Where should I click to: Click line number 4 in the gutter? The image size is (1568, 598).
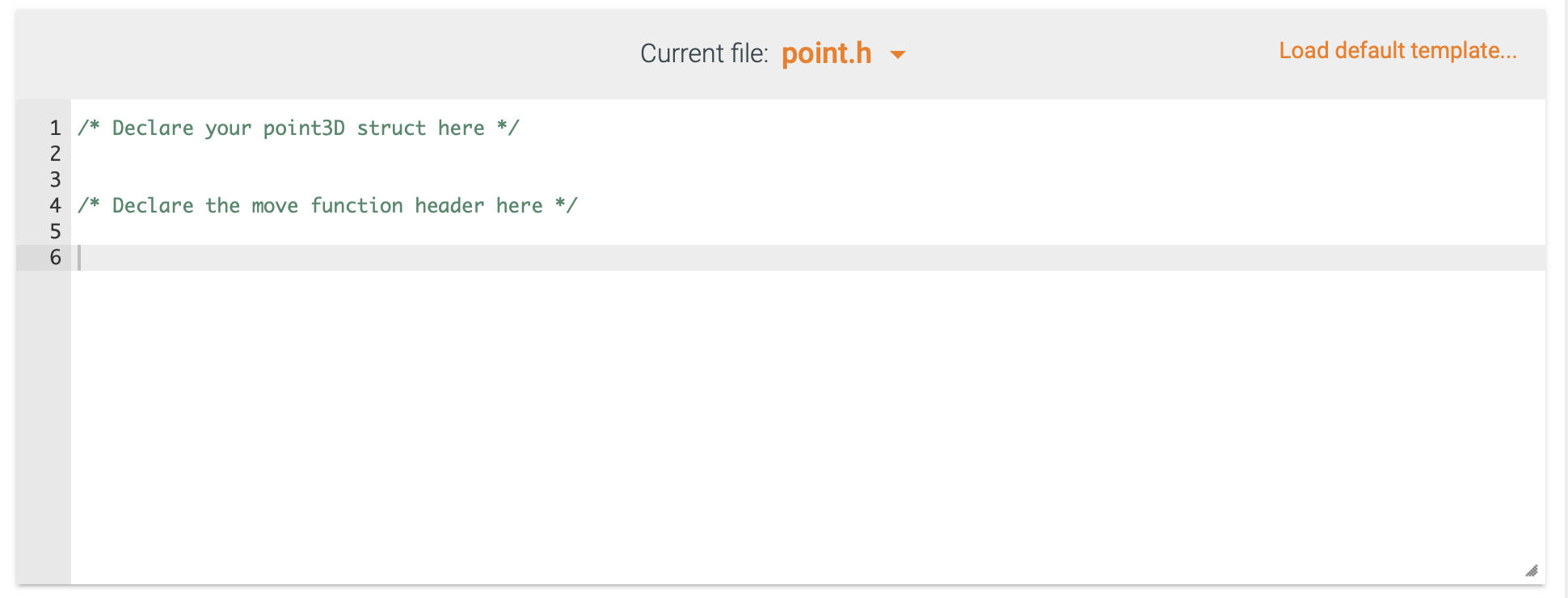(x=54, y=205)
